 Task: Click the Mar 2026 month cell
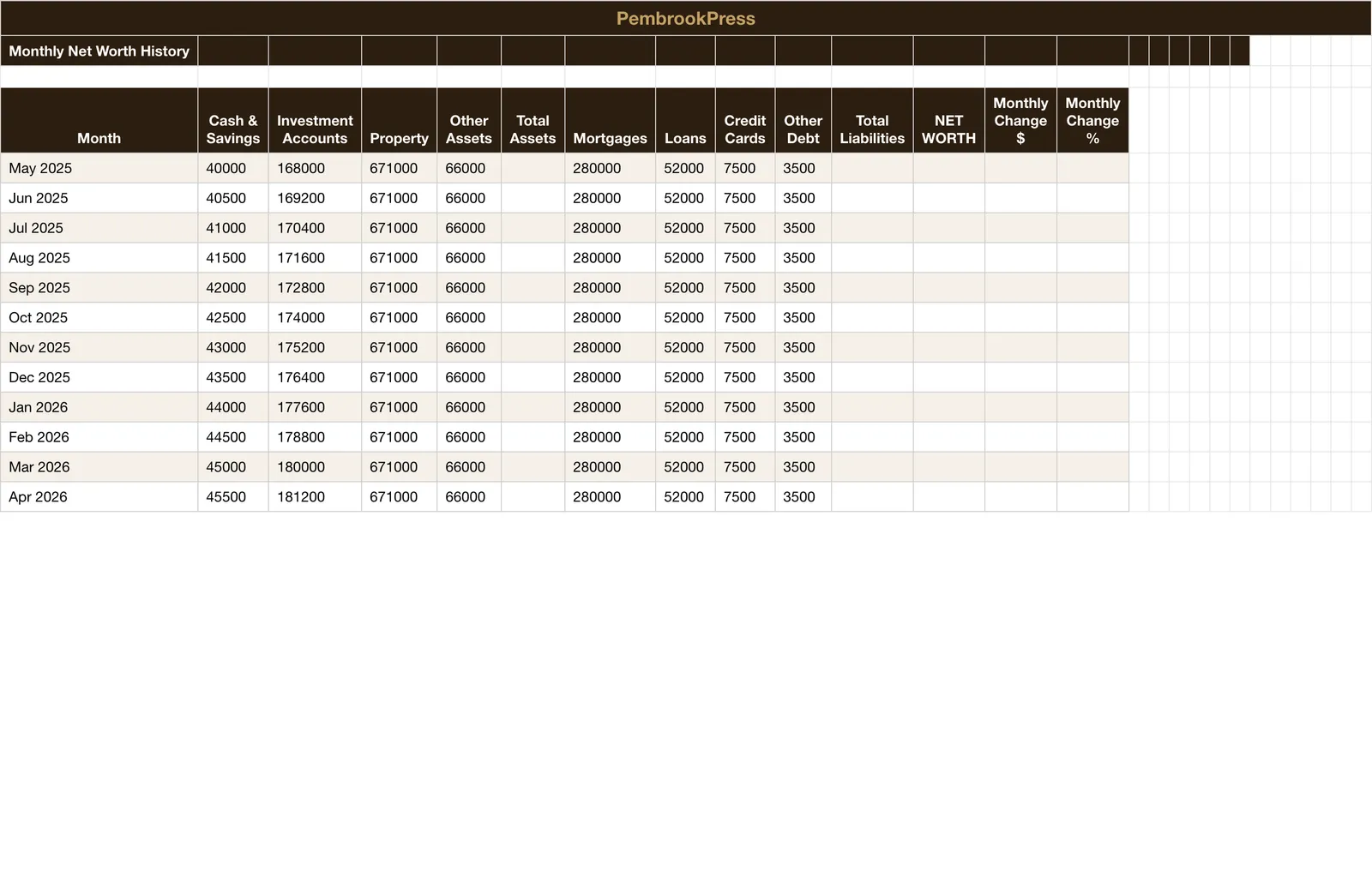click(x=99, y=467)
